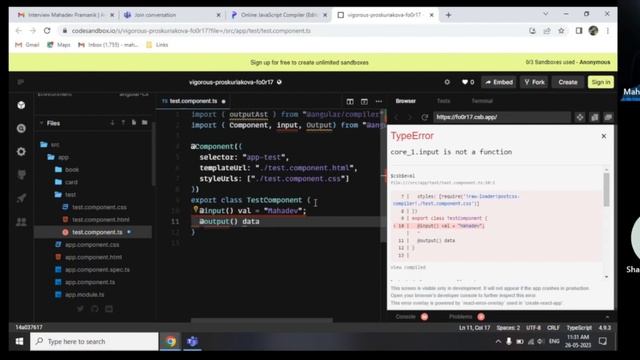
Task: Open app.module.ts file
Action: tap(80, 295)
